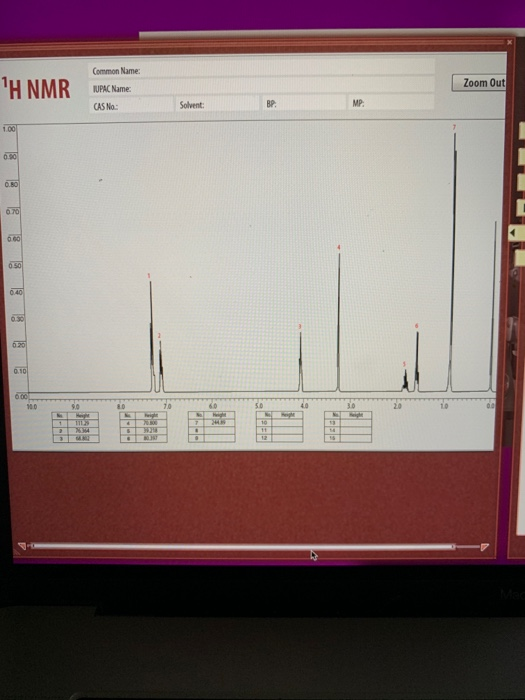Click the empty height cell for peak 10
Image resolution: width=525 pixels, height=700 pixels.
click(x=288, y=423)
